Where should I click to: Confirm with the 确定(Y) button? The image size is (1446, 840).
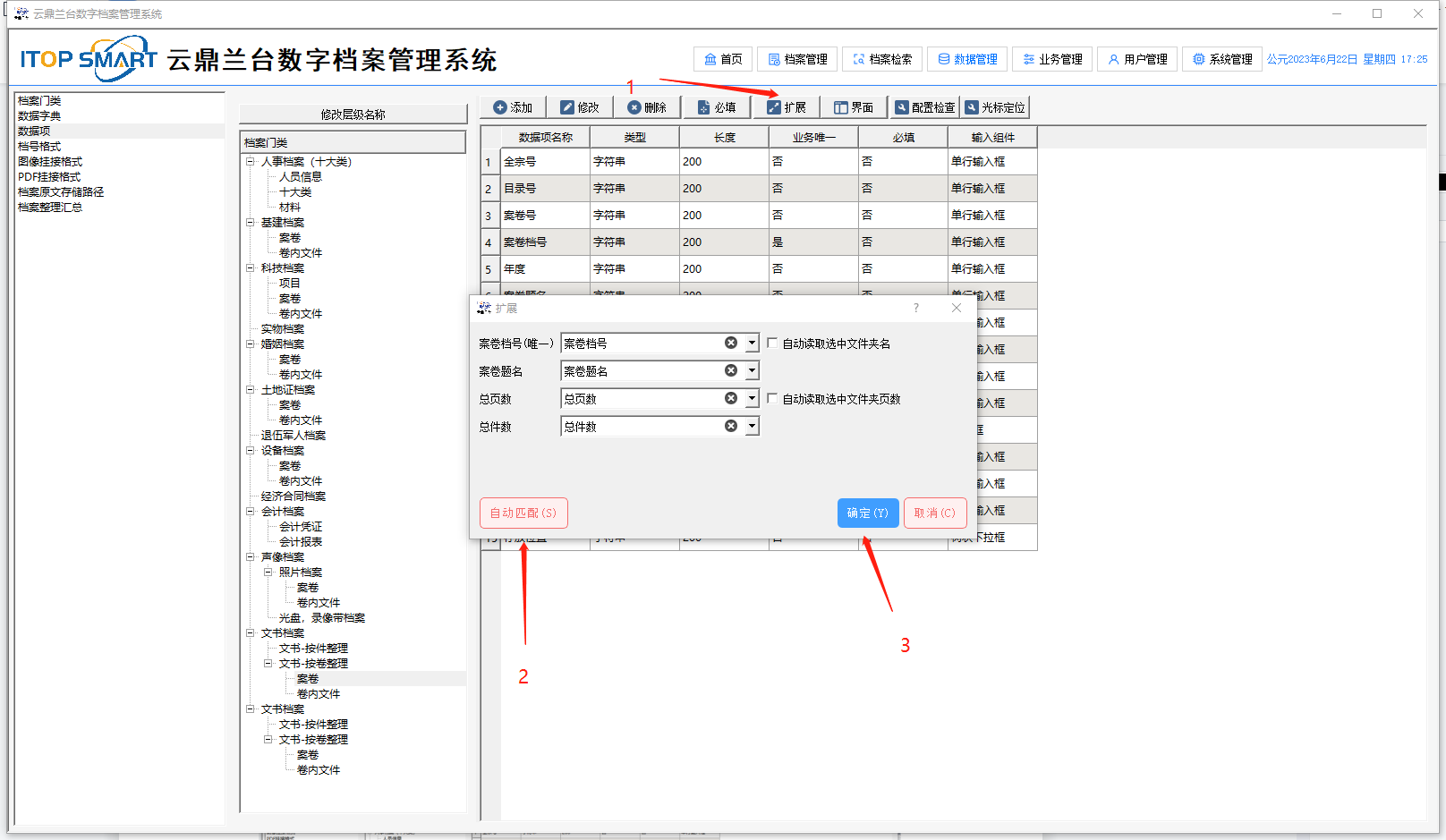[x=867, y=513]
